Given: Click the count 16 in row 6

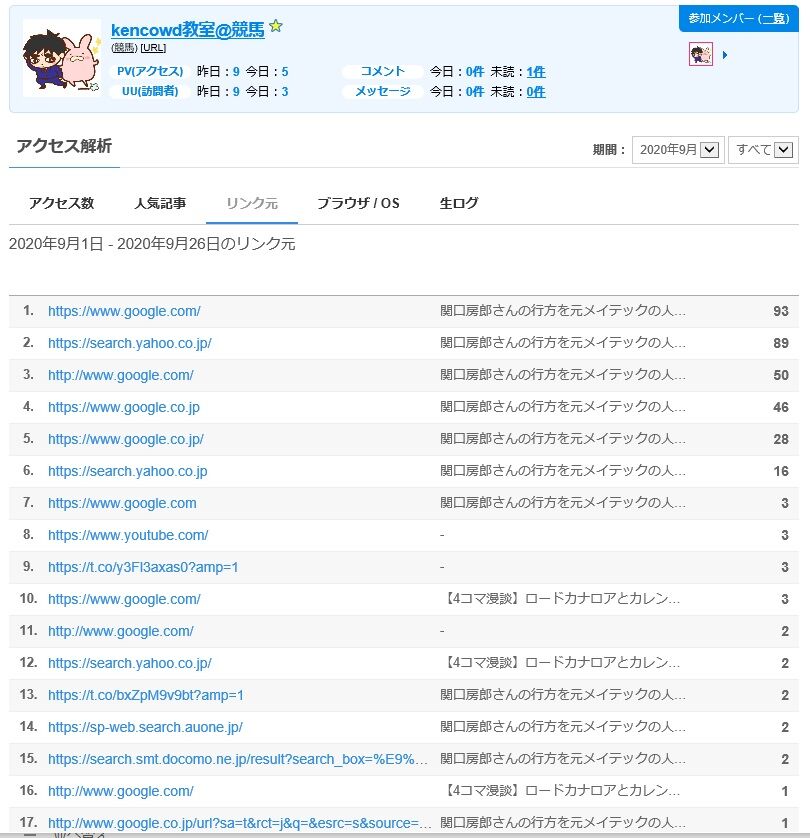Looking at the screenshot, I should click(x=781, y=471).
